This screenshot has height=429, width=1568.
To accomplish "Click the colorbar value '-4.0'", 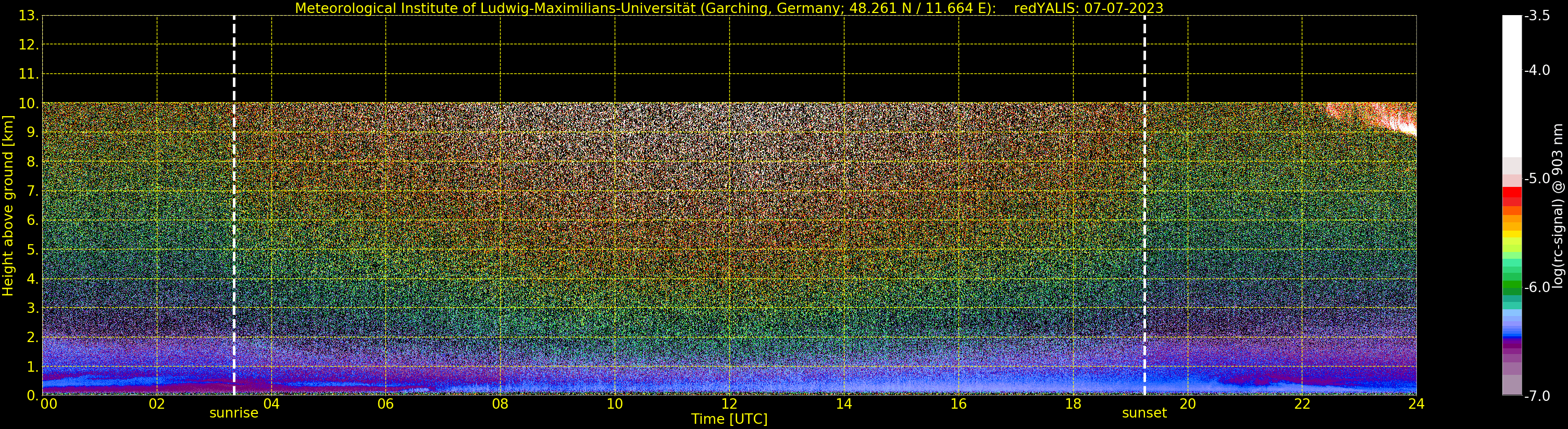I will pos(1537,70).
